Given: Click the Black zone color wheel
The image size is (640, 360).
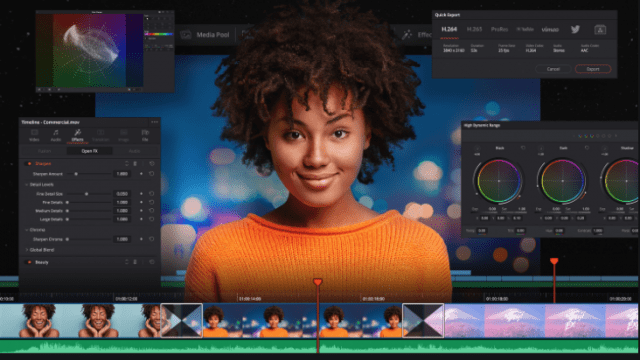Looking at the screenshot, I should point(499,181).
